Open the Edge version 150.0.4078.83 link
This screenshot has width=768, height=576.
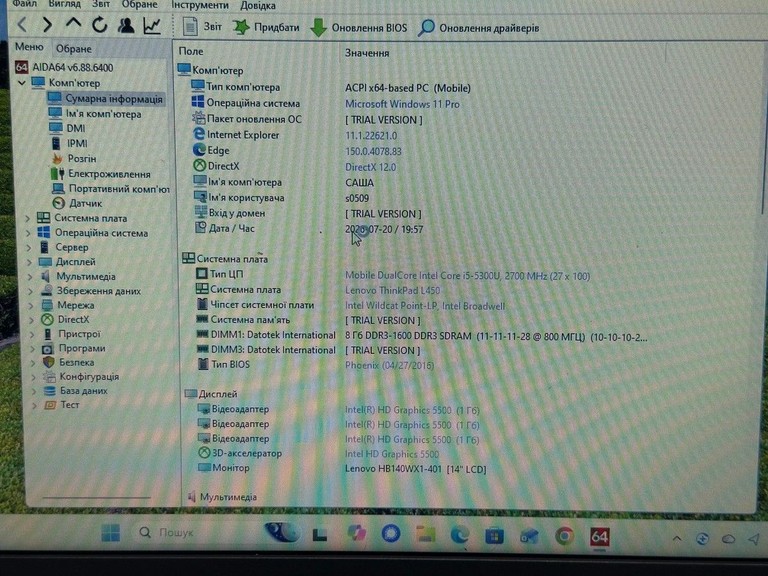tap(373, 151)
